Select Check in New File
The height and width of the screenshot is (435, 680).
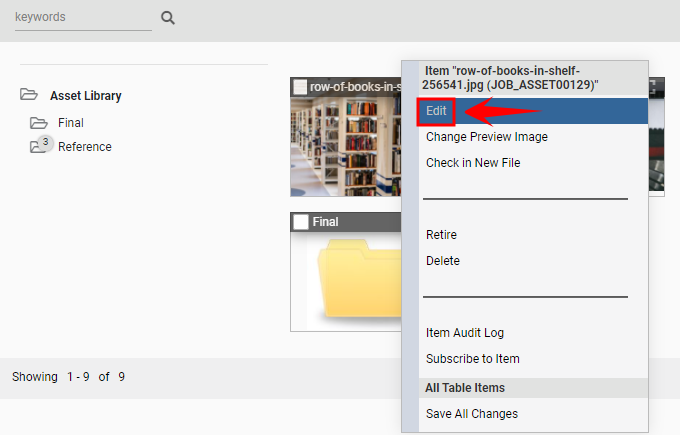coord(533,163)
